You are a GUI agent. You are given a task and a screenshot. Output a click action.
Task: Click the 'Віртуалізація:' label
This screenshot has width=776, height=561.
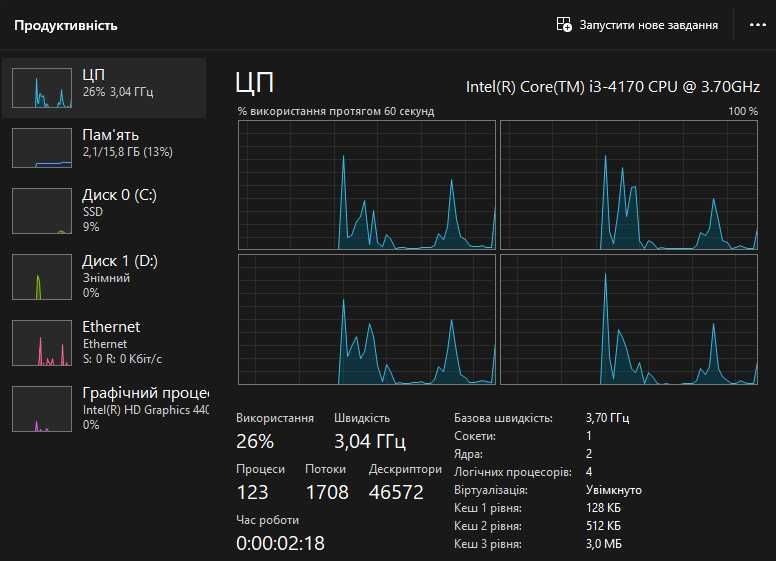pyautogui.click(x=490, y=490)
